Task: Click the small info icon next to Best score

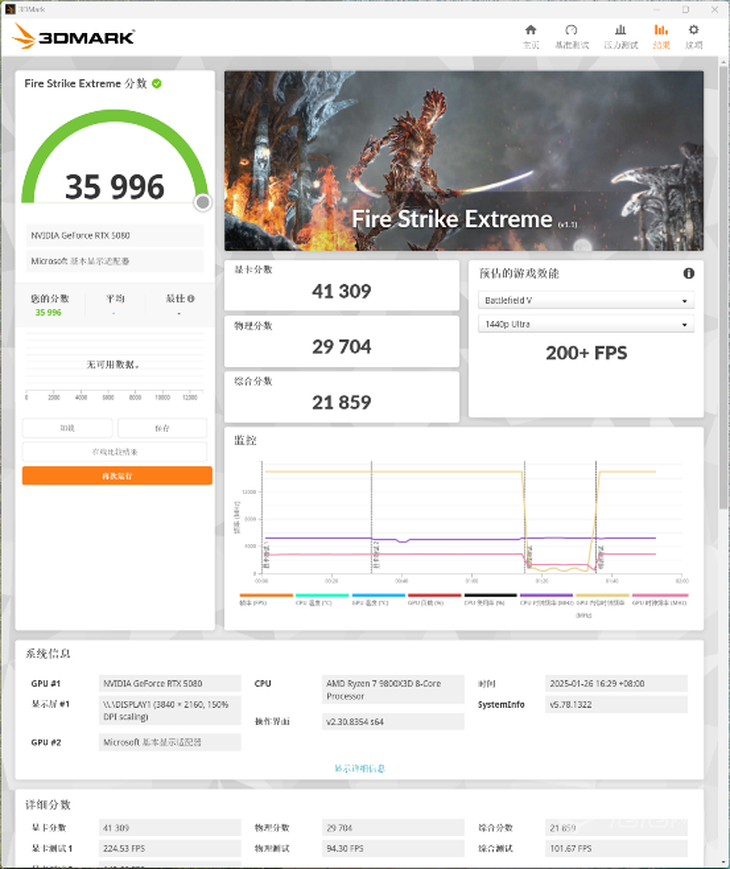Action: 191,299
